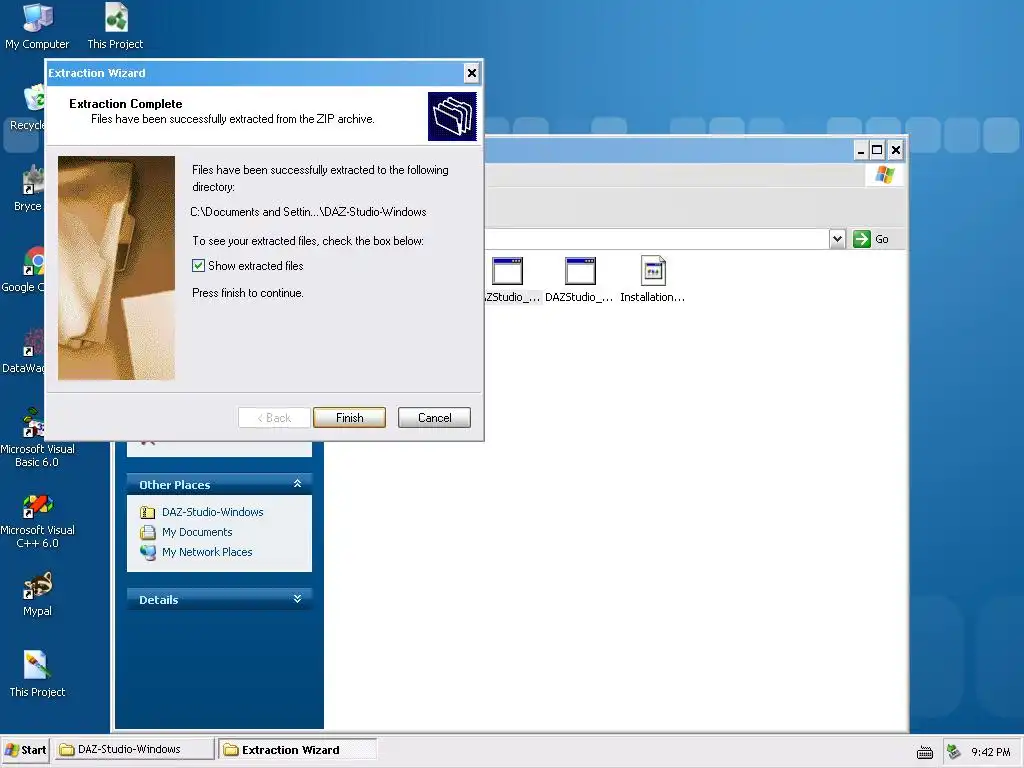Image resolution: width=1024 pixels, height=768 pixels.
Task: Expand the Details panel
Action: [x=297, y=599]
